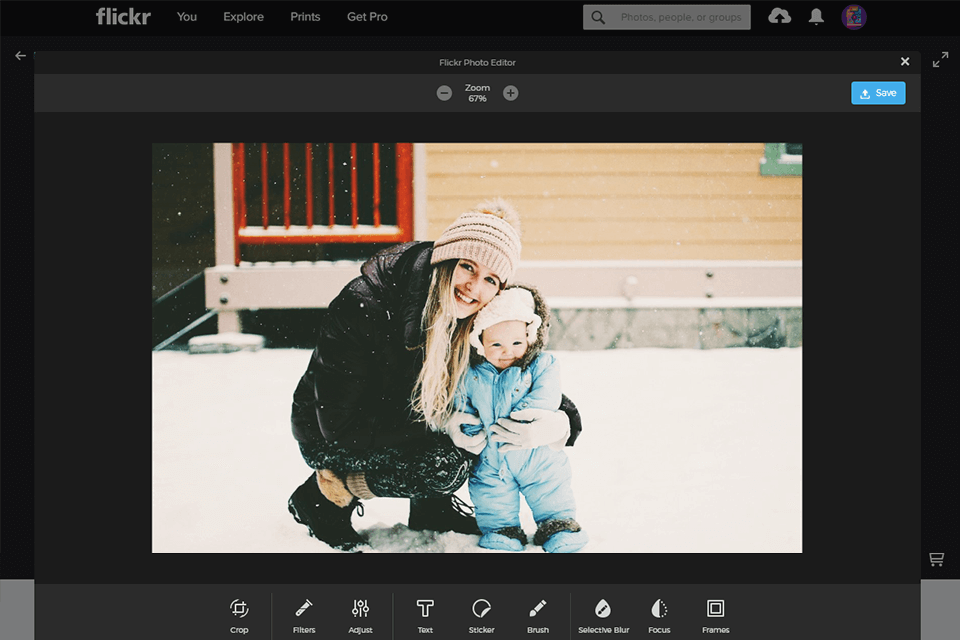The image size is (960, 640).
Task: Open the Prints menu
Action: click(305, 17)
